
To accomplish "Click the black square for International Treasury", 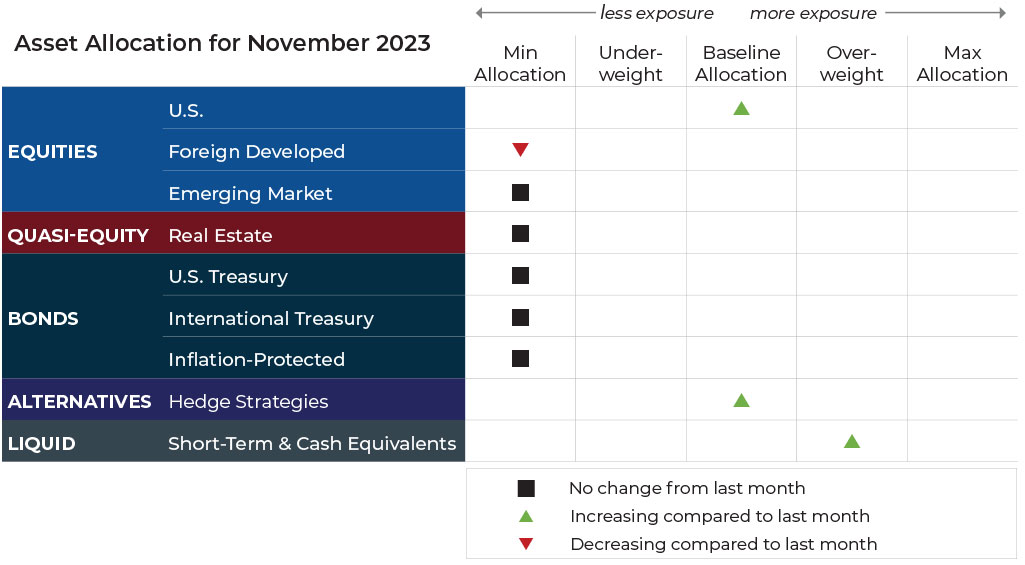I will point(520,318).
